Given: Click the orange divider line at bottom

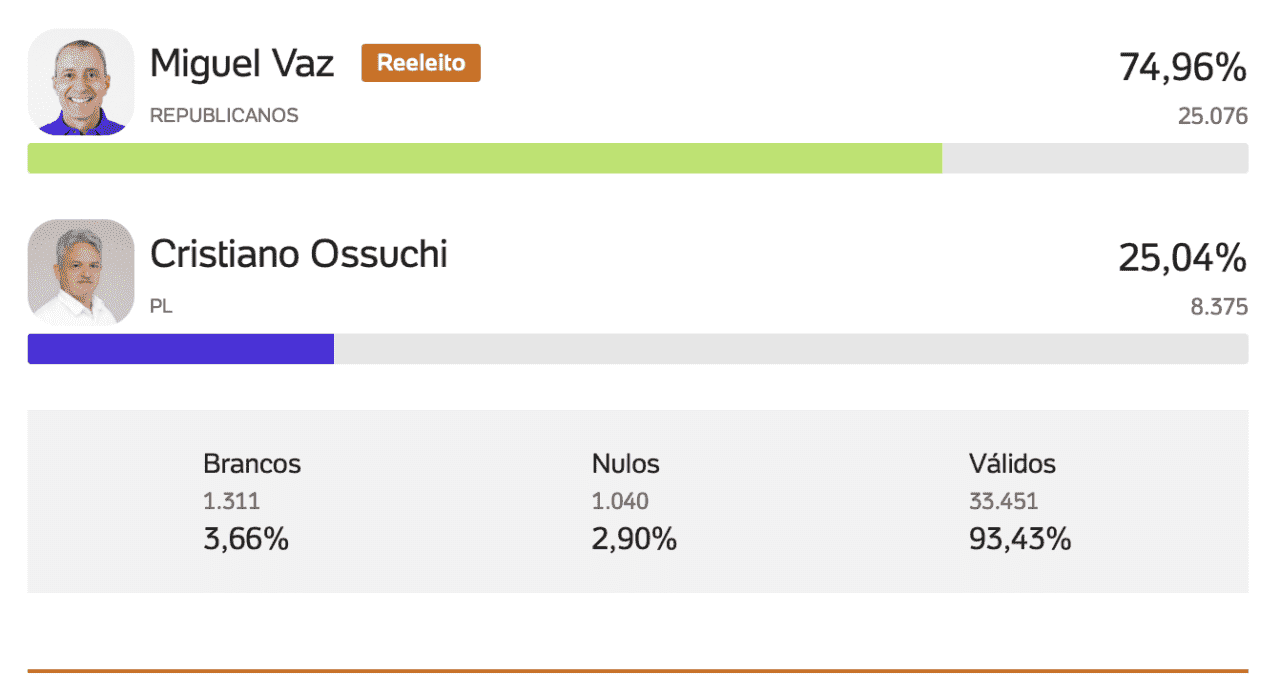Looking at the screenshot, I should click(638, 671).
